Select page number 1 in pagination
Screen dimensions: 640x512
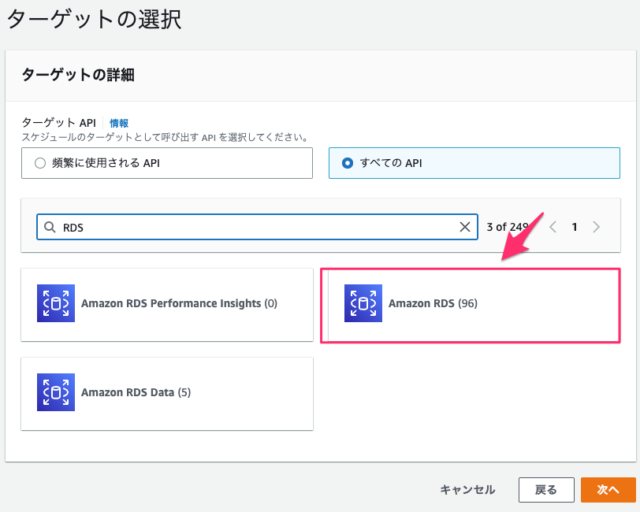[574, 227]
